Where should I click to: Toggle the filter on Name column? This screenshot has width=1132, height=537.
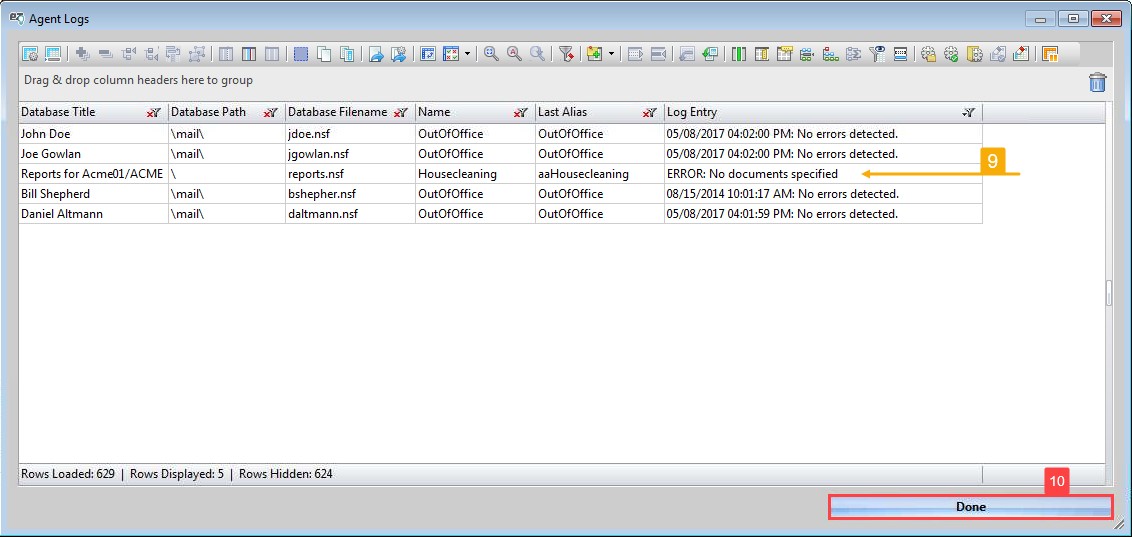(x=520, y=113)
